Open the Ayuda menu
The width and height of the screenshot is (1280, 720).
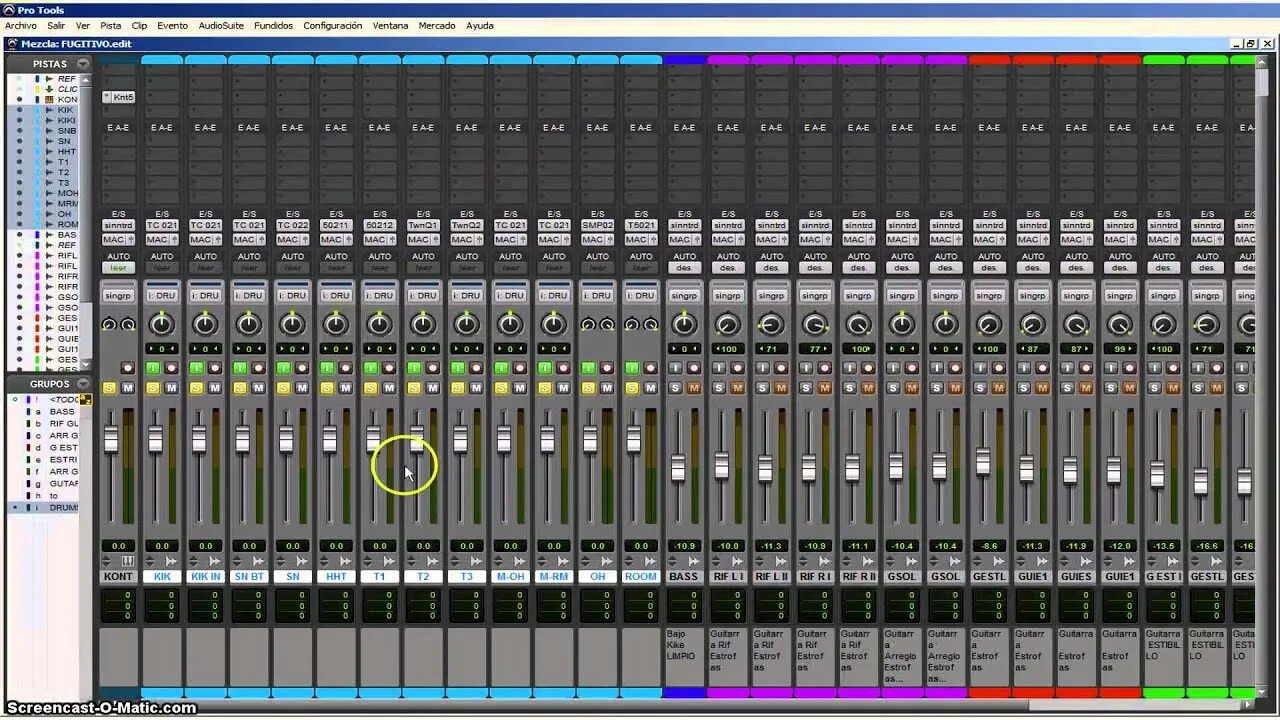(x=480, y=25)
